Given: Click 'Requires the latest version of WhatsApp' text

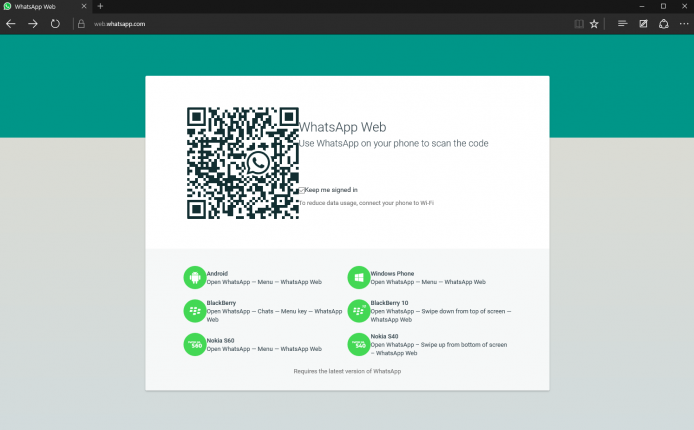Looking at the screenshot, I should click(347, 371).
